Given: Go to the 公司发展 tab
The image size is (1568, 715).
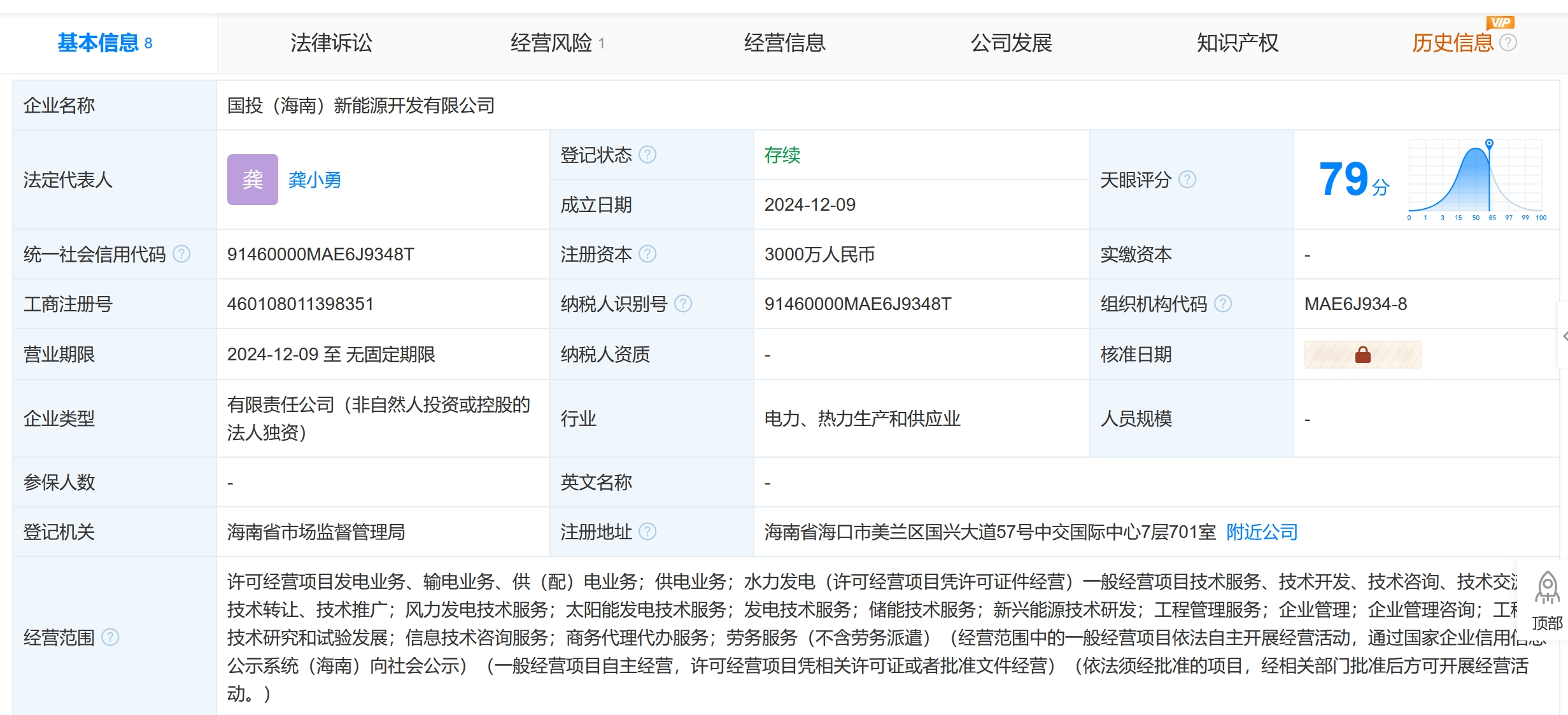Looking at the screenshot, I should [1011, 43].
